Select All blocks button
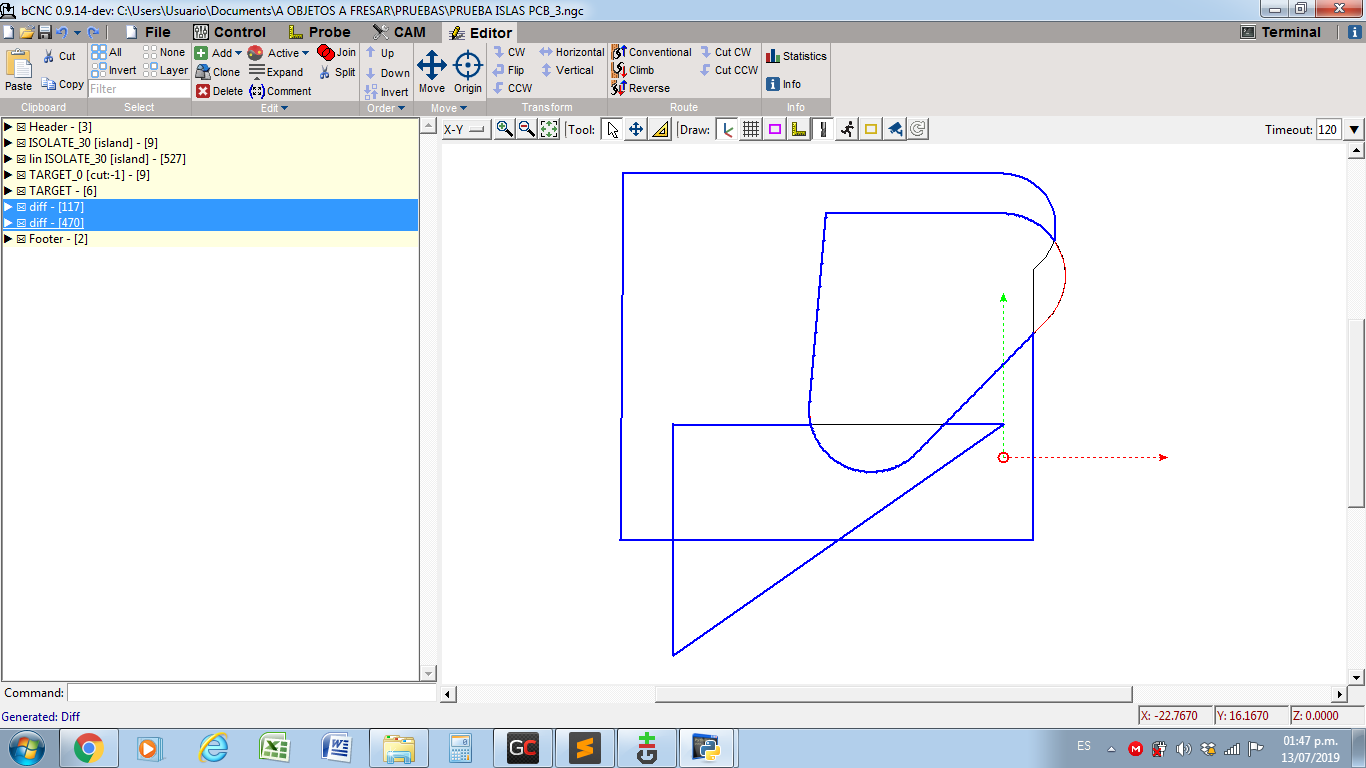This screenshot has height=768, width=1366. (x=107, y=52)
